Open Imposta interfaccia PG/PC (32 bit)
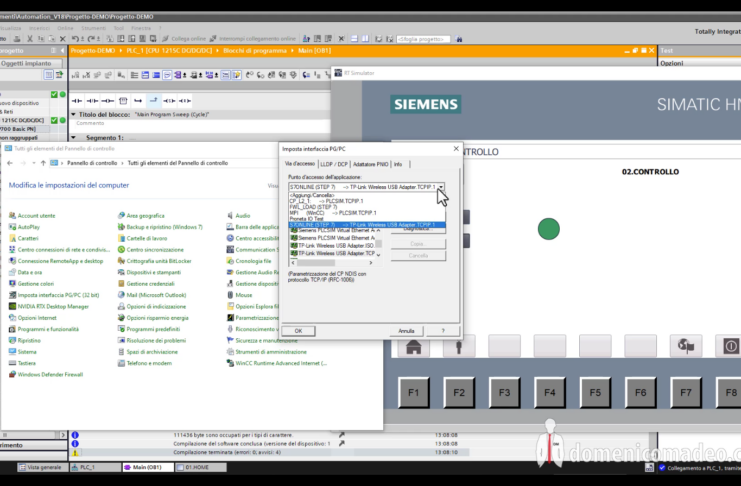This screenshot has height=486, width=741. pyautogui.click(x=54, y=295)
